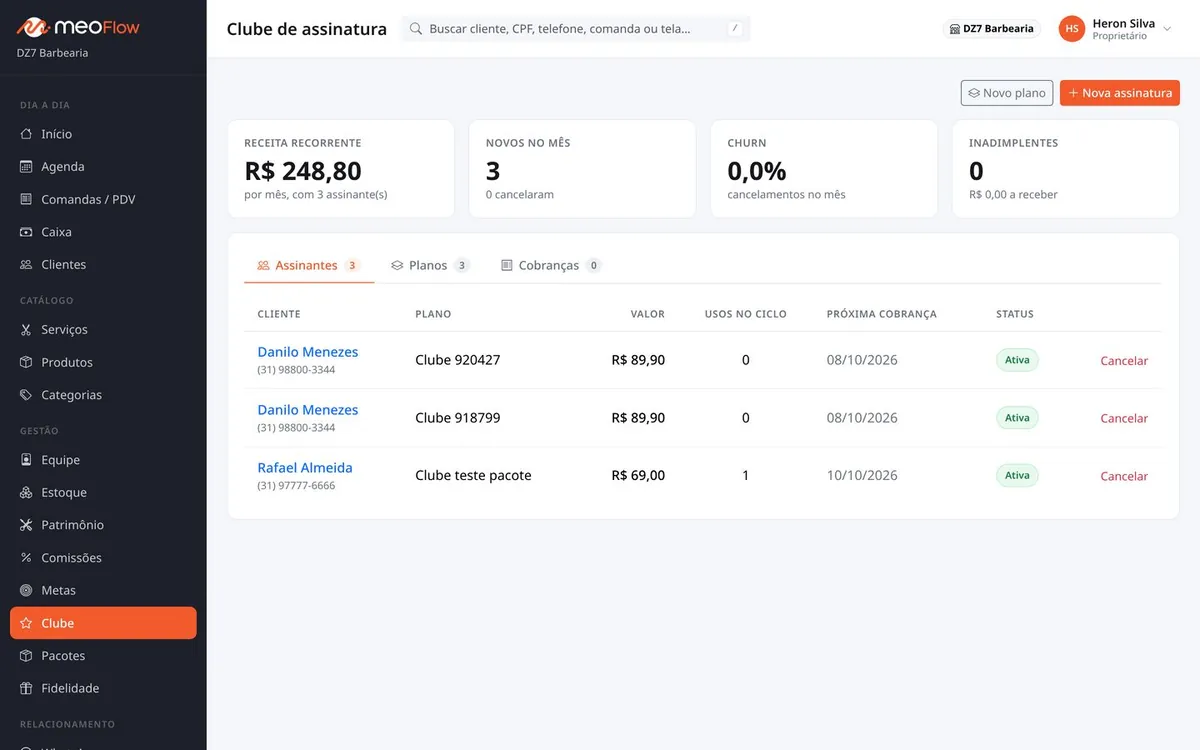This screenshot has width=1200, height=750.
Task: Click the Estoque boxes icon
Action: [x=26, y=493]
